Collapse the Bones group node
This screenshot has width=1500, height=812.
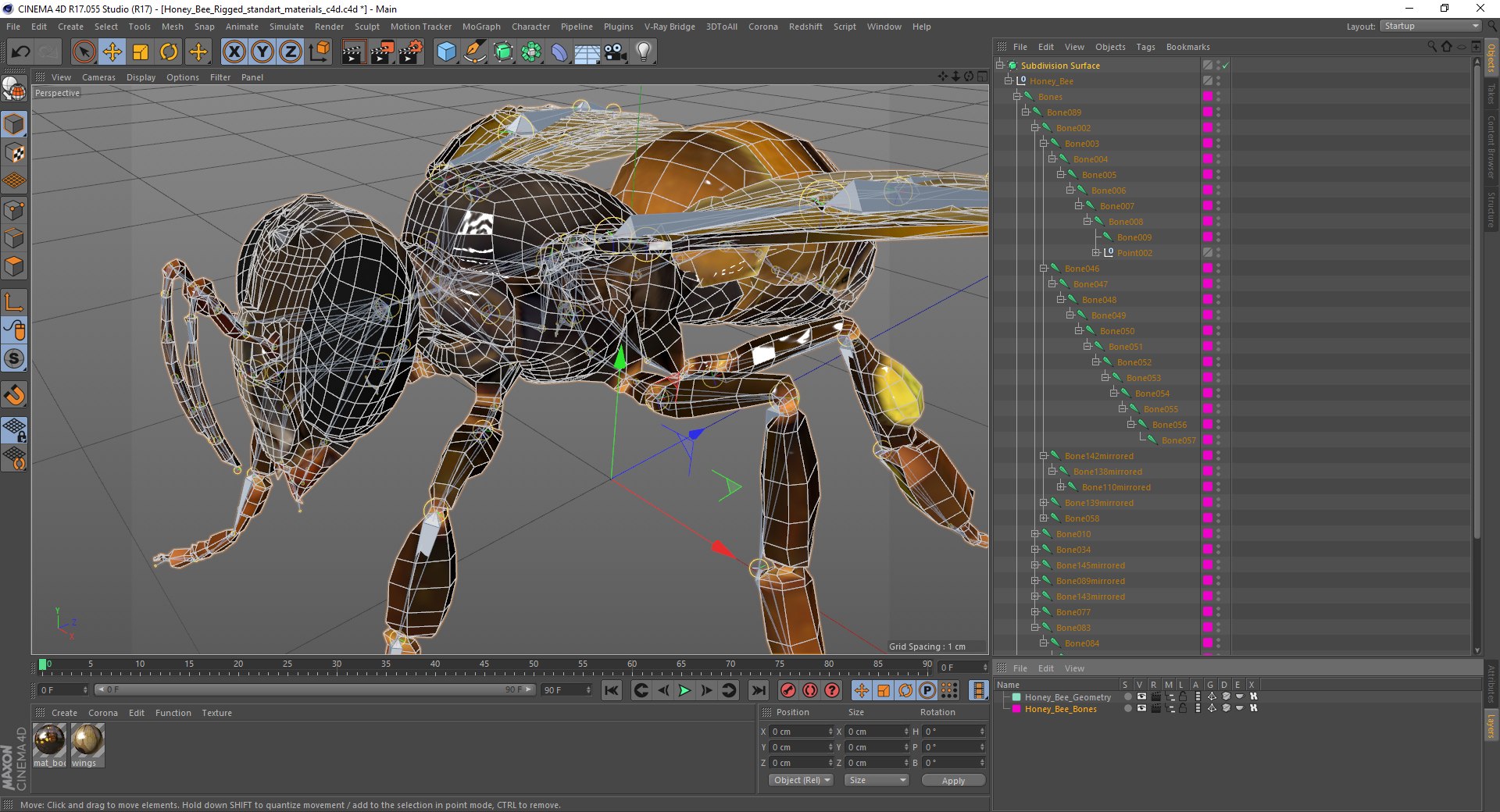click(1017, 96)
